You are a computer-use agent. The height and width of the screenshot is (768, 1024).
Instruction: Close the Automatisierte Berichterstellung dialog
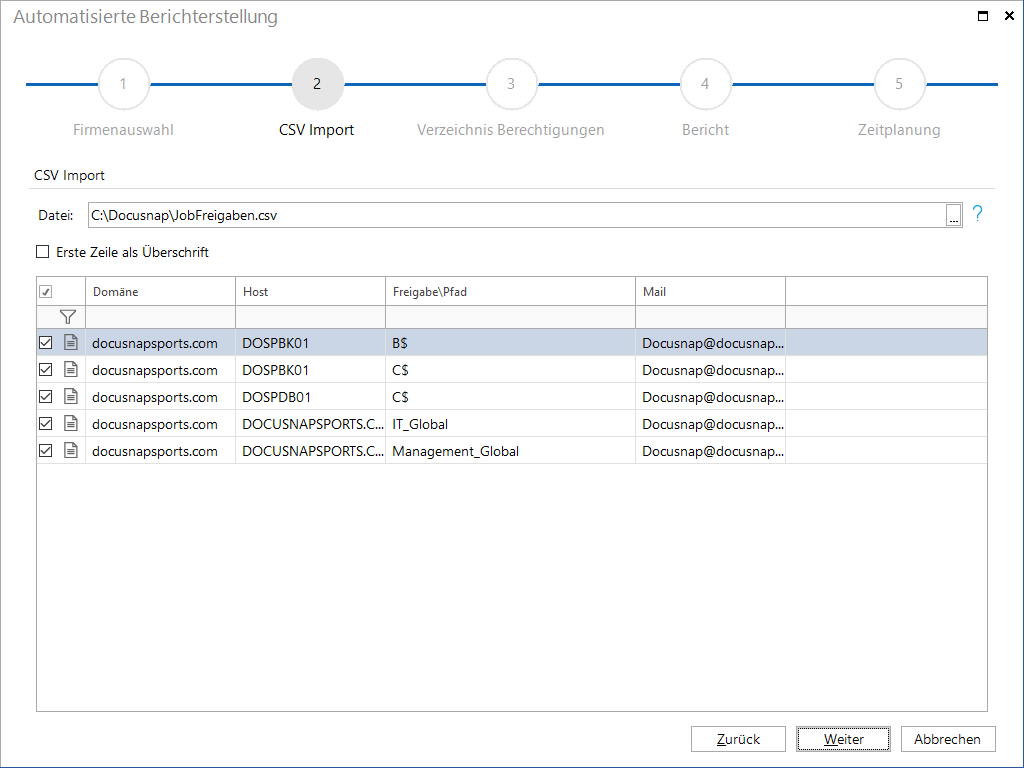coord(1009,16)
